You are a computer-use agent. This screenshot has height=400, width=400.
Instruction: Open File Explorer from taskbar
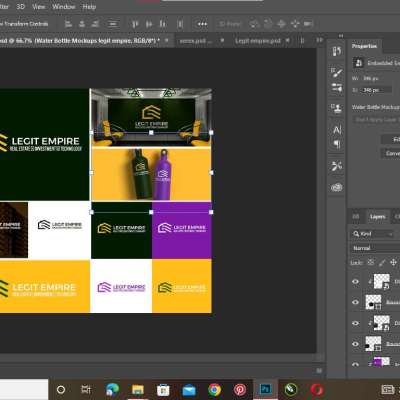(138, 389)
